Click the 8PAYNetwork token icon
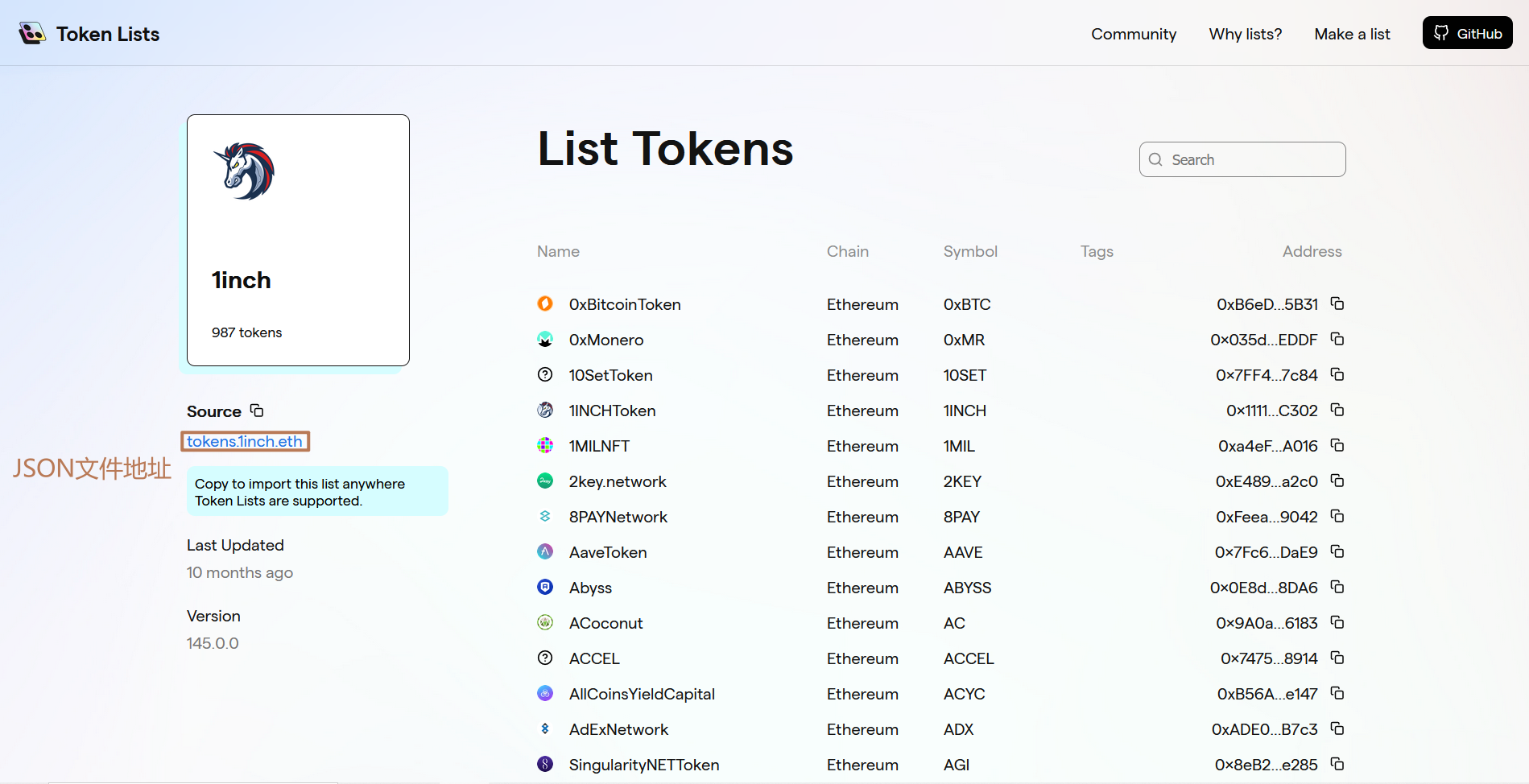The width and height of the screenshot is (1529, 784). point(545,516)
